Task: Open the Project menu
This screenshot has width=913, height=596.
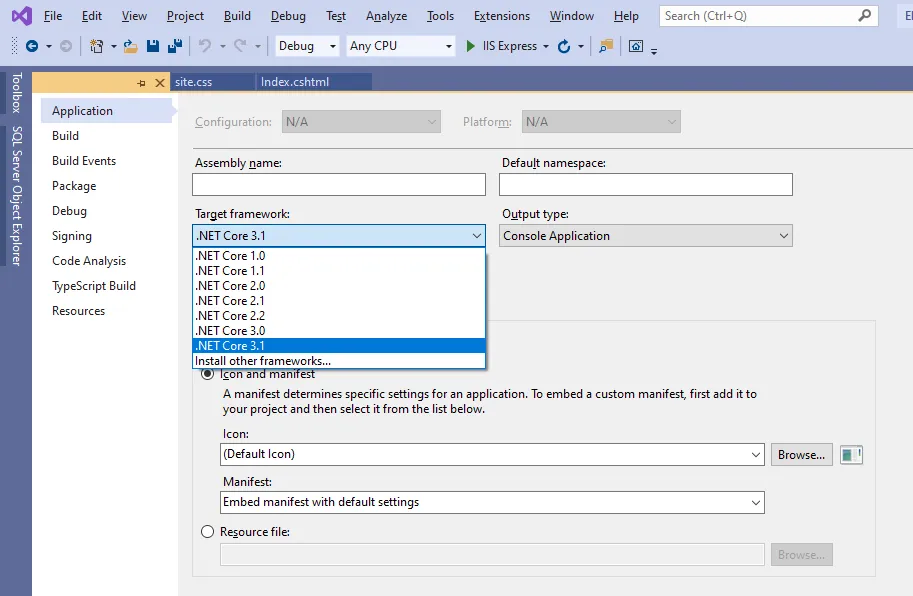Action: click(x=185, y=16)
